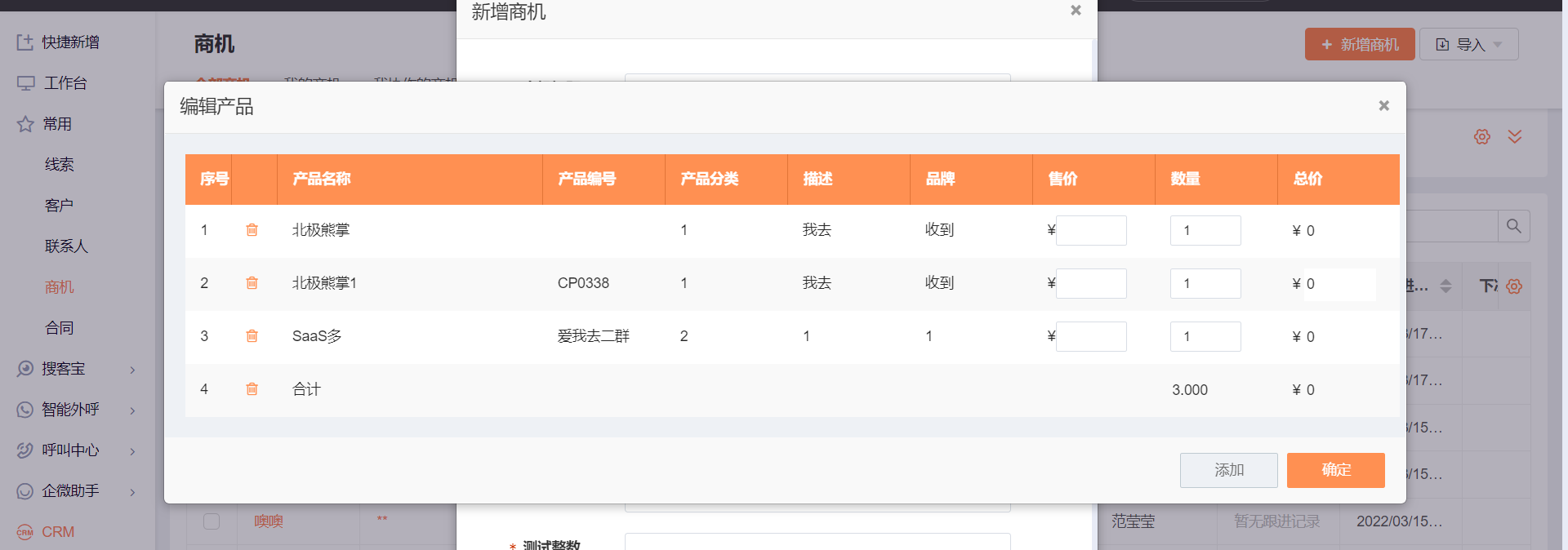Click the 3.000 total quantity

[1190, 390]
